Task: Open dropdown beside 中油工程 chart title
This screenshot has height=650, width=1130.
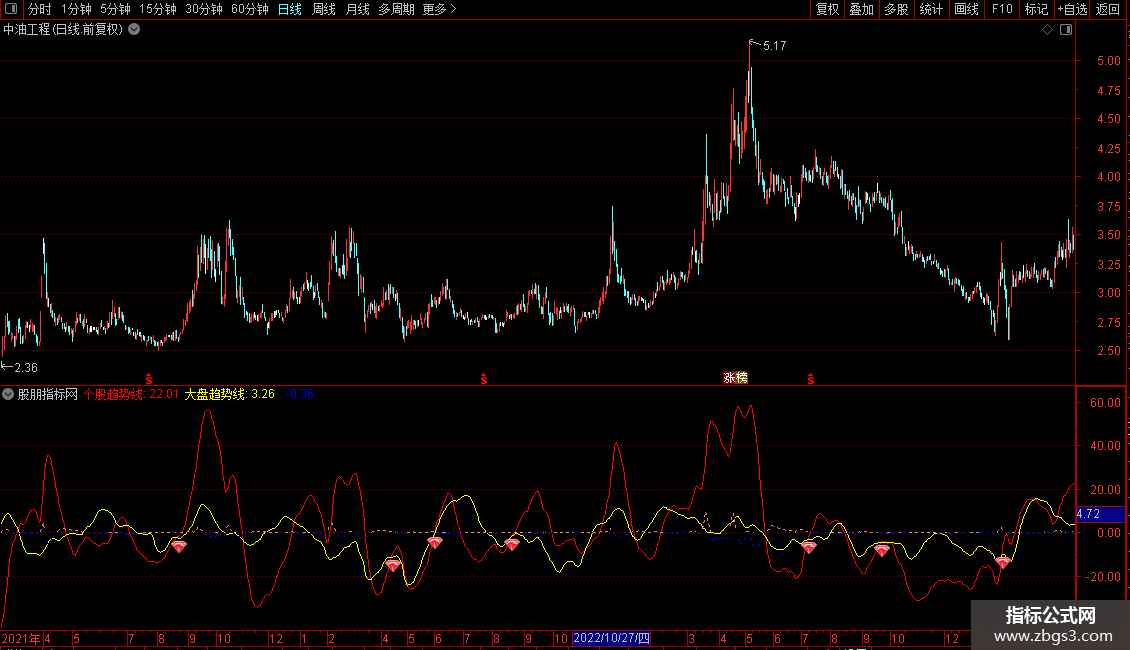Action: coord(134,30)
